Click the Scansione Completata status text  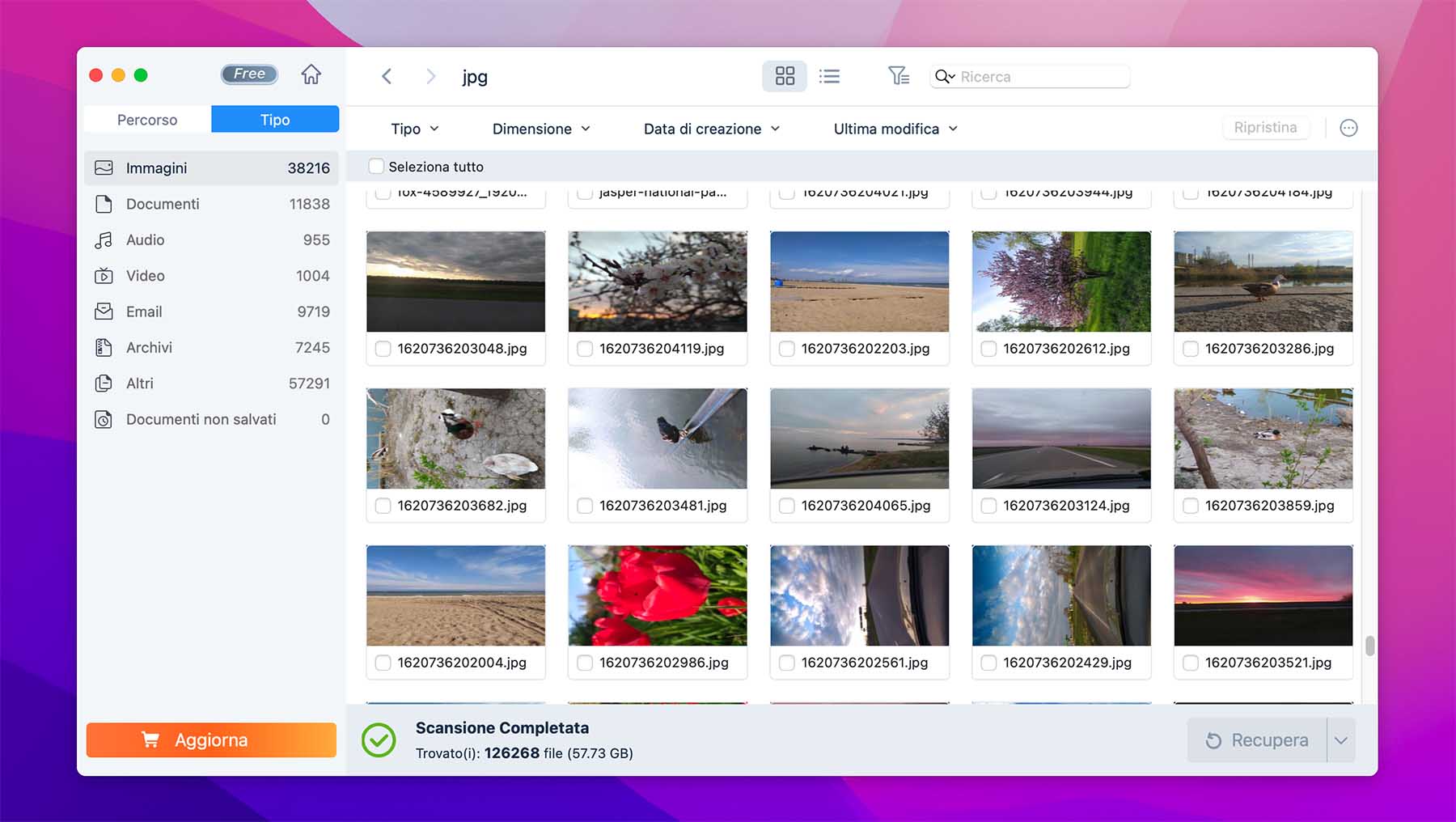coord(502,728)
